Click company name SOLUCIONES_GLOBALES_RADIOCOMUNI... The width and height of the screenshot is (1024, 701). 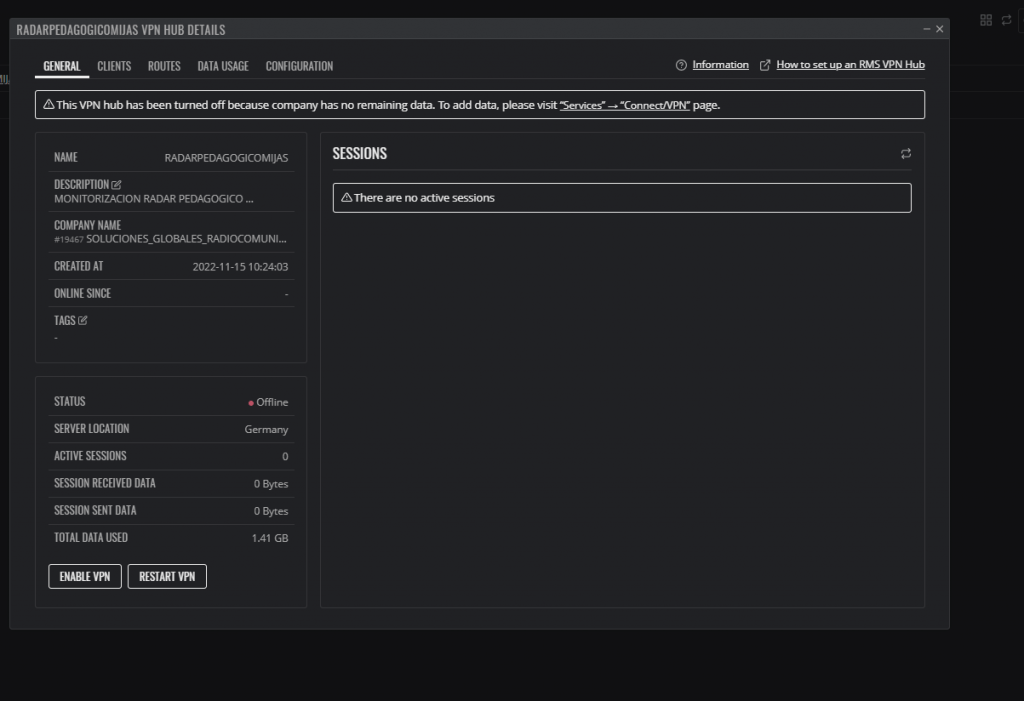(x=186, y=238)
